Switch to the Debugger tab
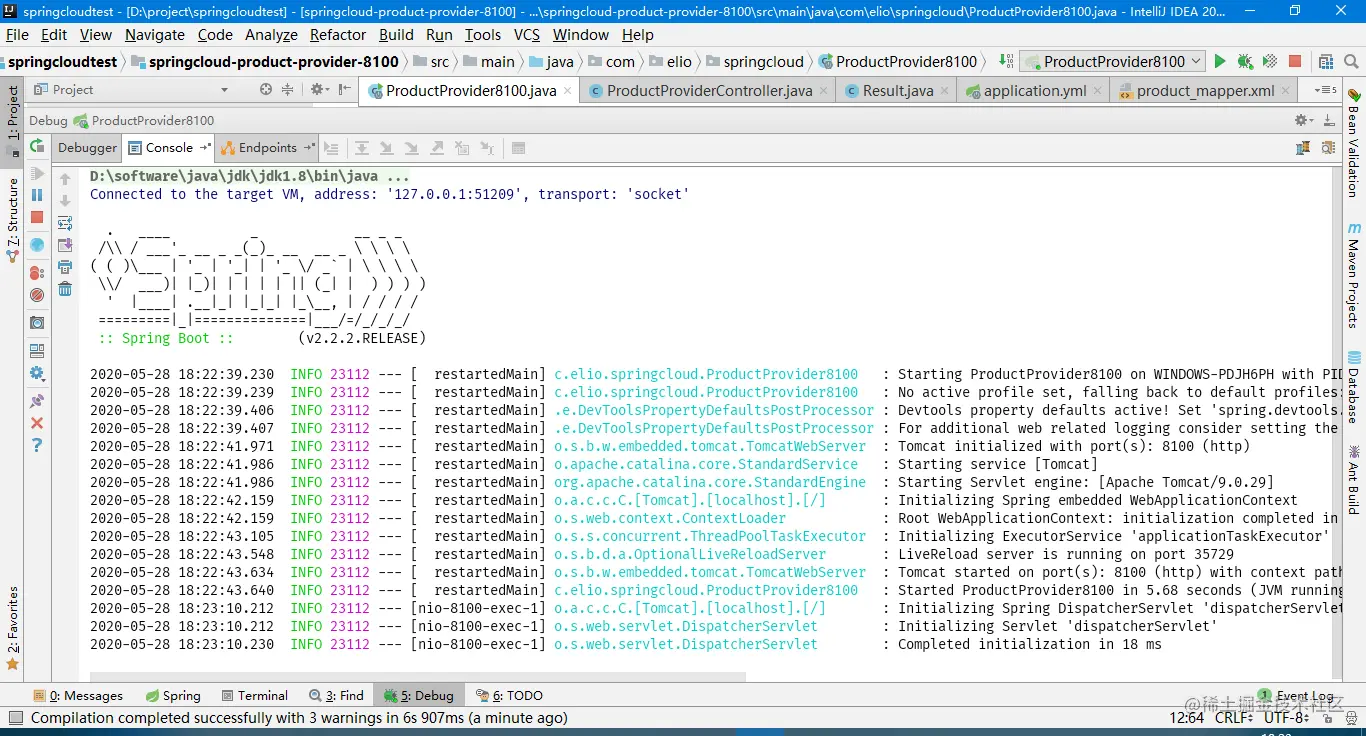This screenshot has height=736, width=1366. click(x=87, y=147)
